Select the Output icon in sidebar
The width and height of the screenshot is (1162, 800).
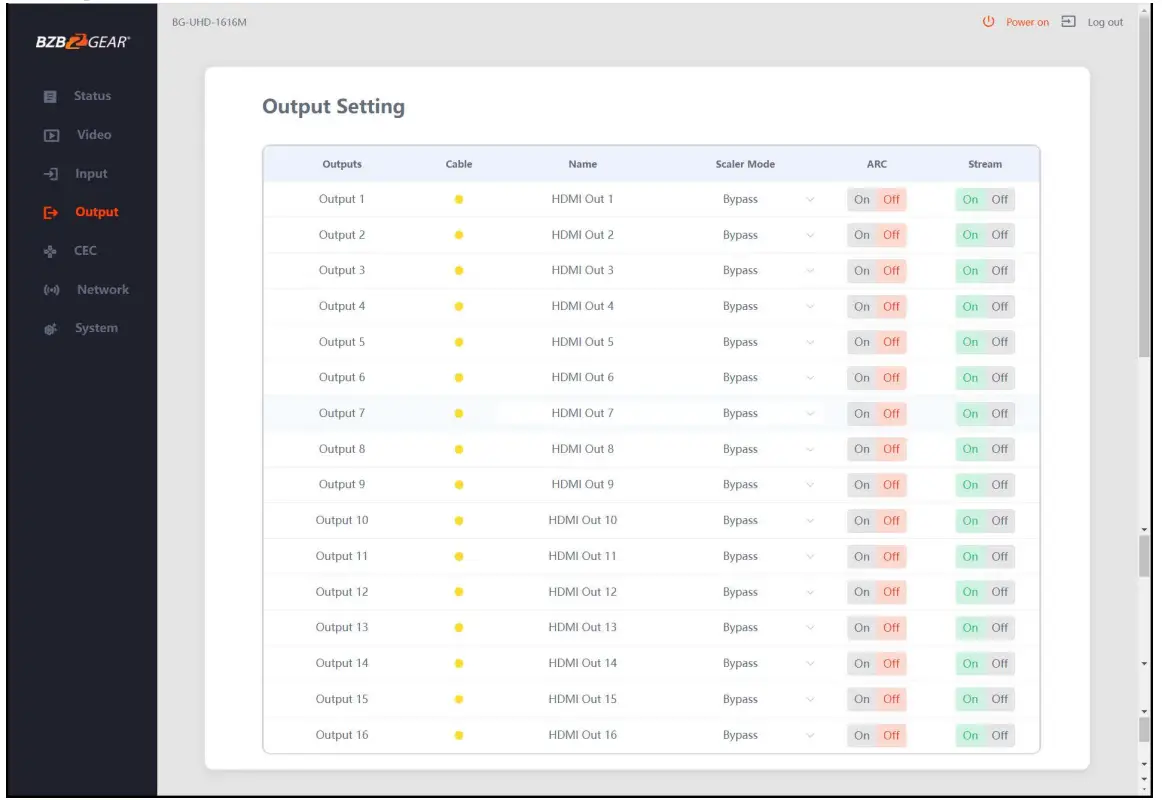coord(48,211)
